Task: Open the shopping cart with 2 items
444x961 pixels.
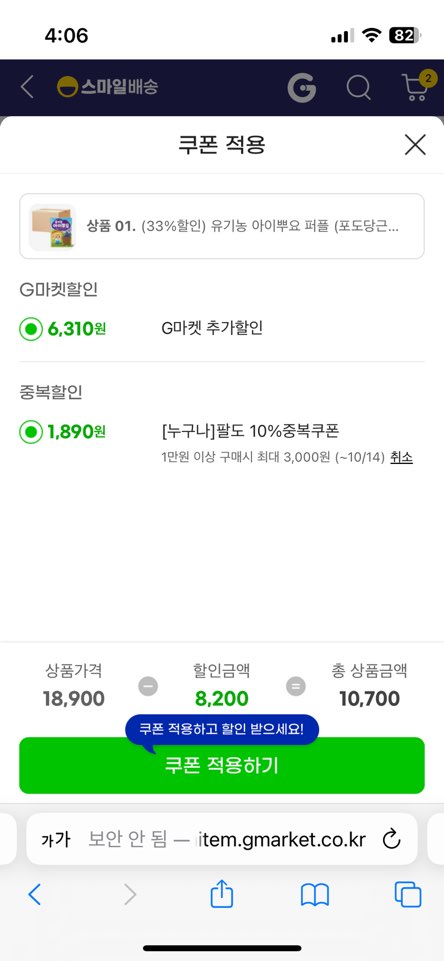Action: (418, 86)
